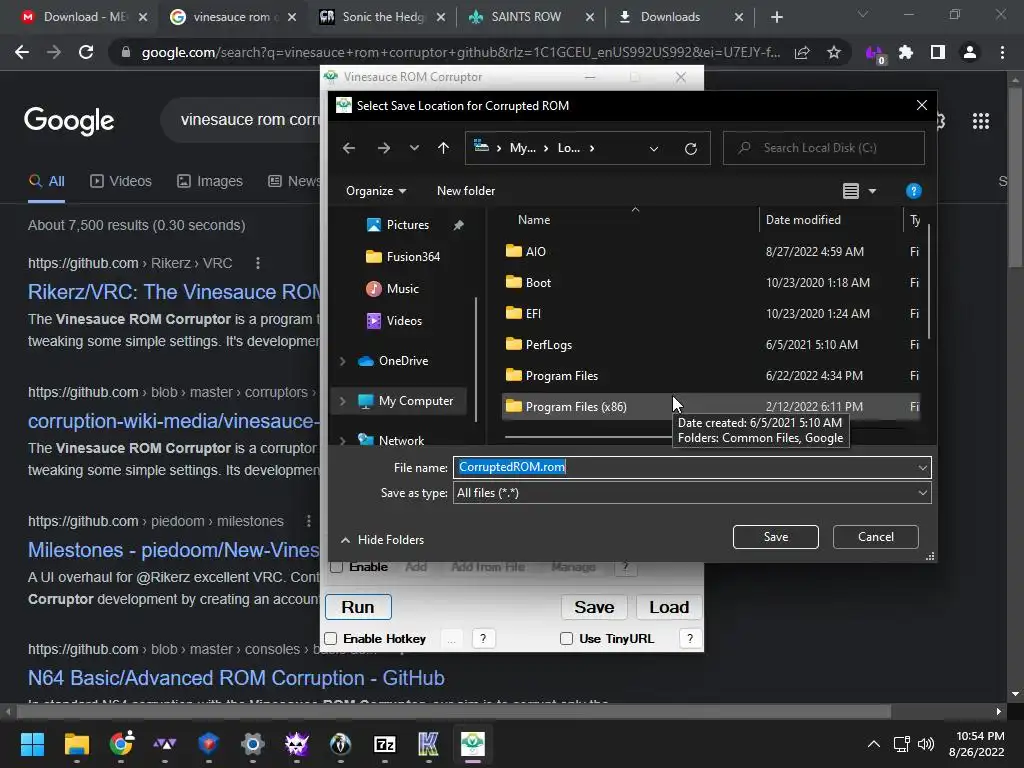Screen dimensions: 1024x768
Task: Expand the address path dropdown
Action: (x=654, y=148)
